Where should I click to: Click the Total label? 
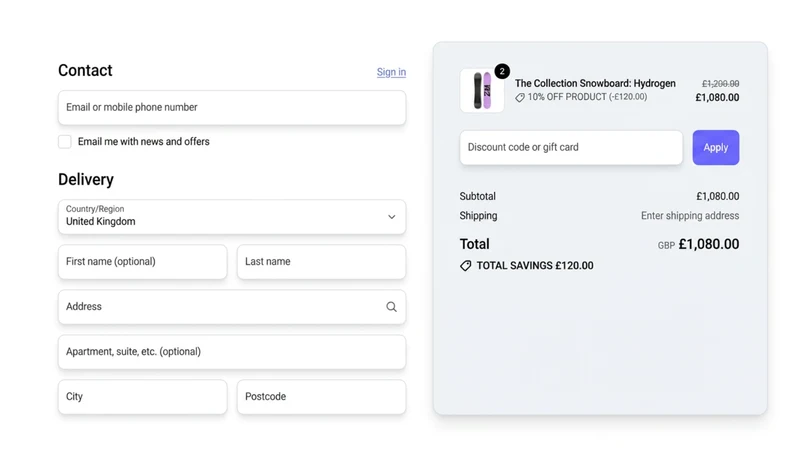click(x=474, y=244)
